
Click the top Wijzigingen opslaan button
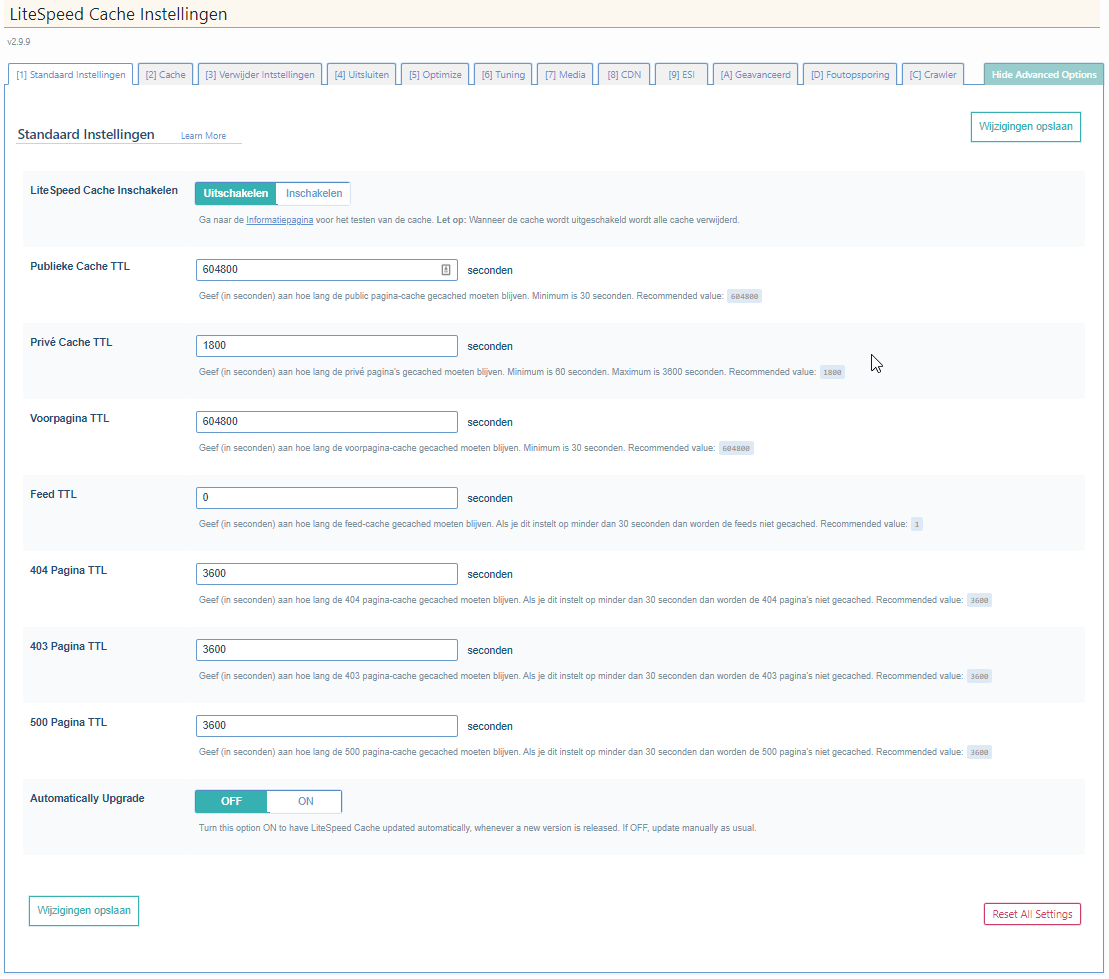(1026, 127)
